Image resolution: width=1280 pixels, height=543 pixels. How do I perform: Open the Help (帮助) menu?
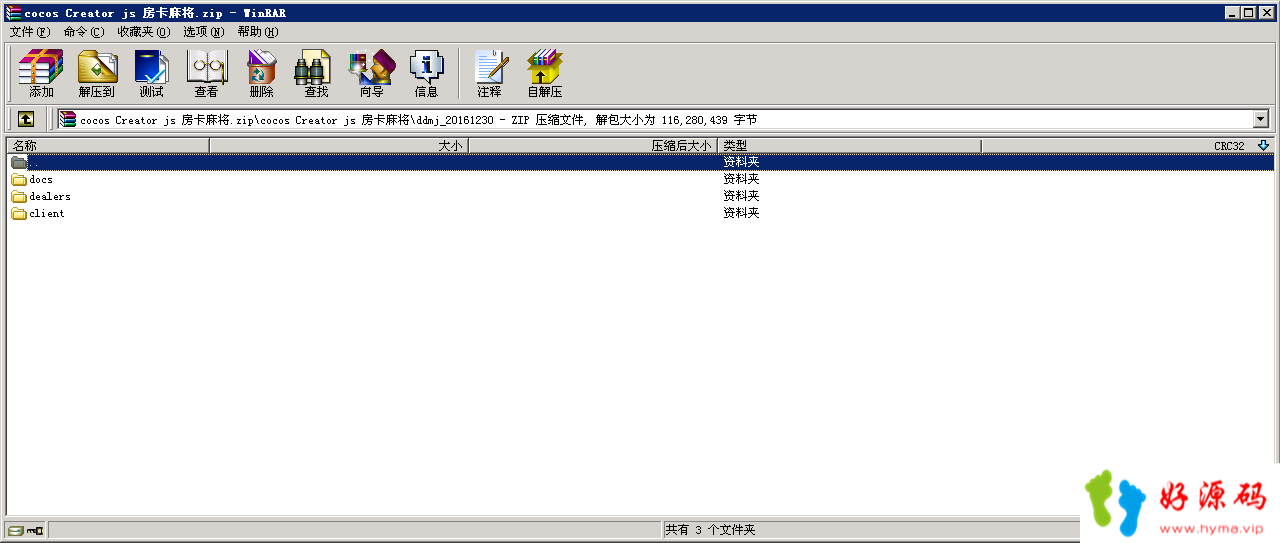257,32
